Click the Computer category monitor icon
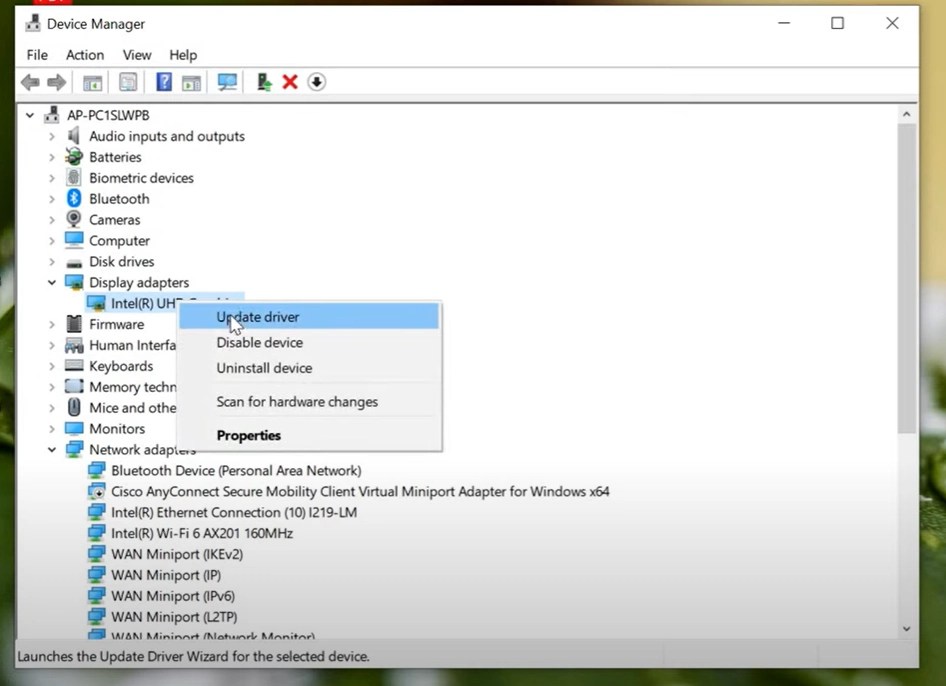 click(x=74, y=240)
